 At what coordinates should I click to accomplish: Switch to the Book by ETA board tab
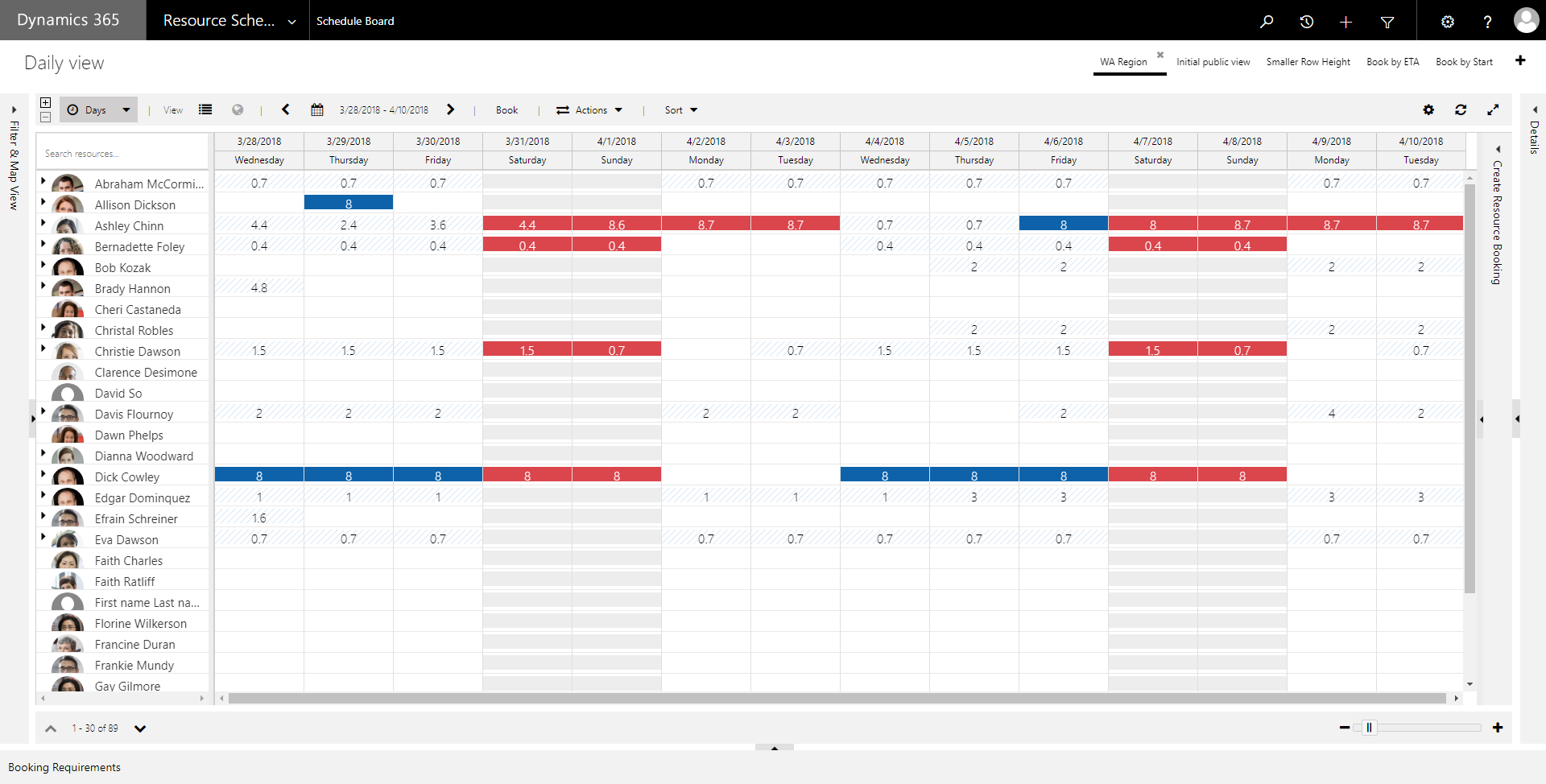pyautogui.click(x=1392, y=61)
